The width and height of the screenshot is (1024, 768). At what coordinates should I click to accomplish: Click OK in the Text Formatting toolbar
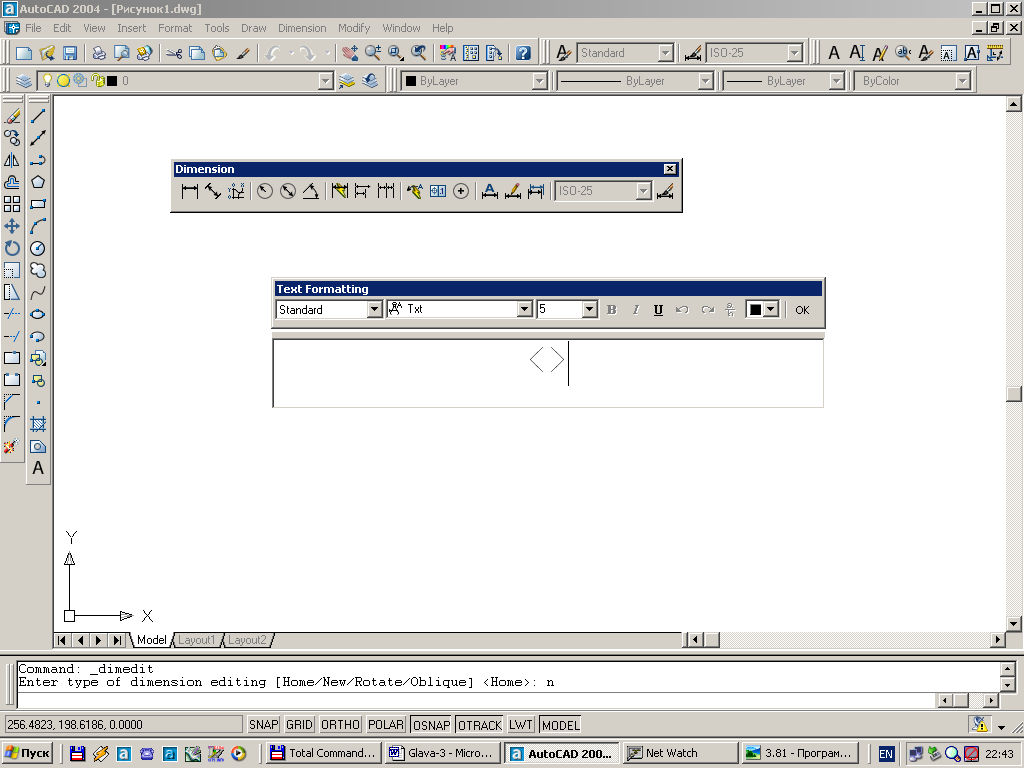pyautogui.click(x=802, y=310)
